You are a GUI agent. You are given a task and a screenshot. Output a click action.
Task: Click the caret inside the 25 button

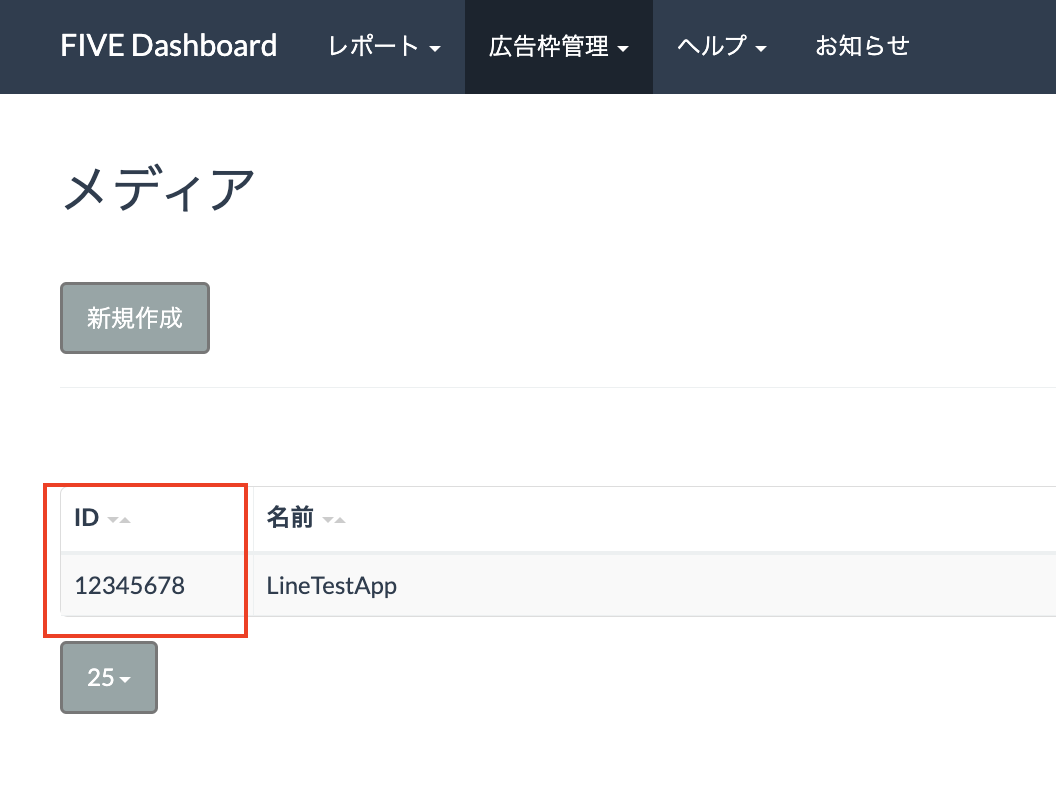click(126, 680)
